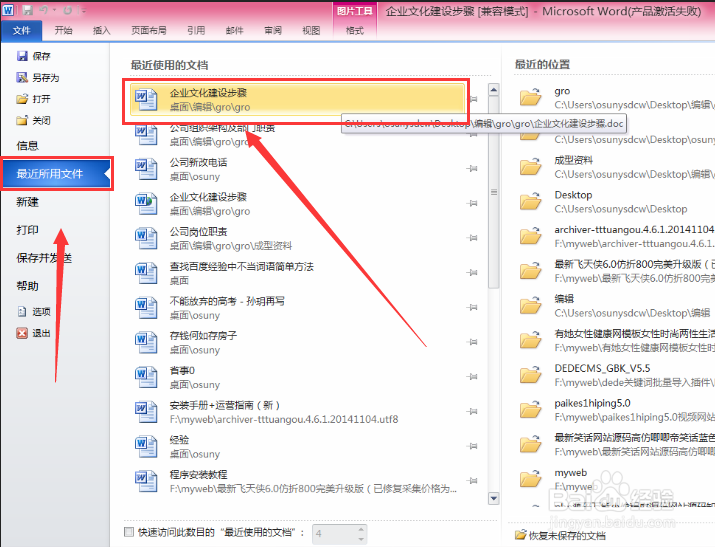Screen dimensions: 715x547
Task: Open the 编辑 folder icon
Action: coord(530,305)
